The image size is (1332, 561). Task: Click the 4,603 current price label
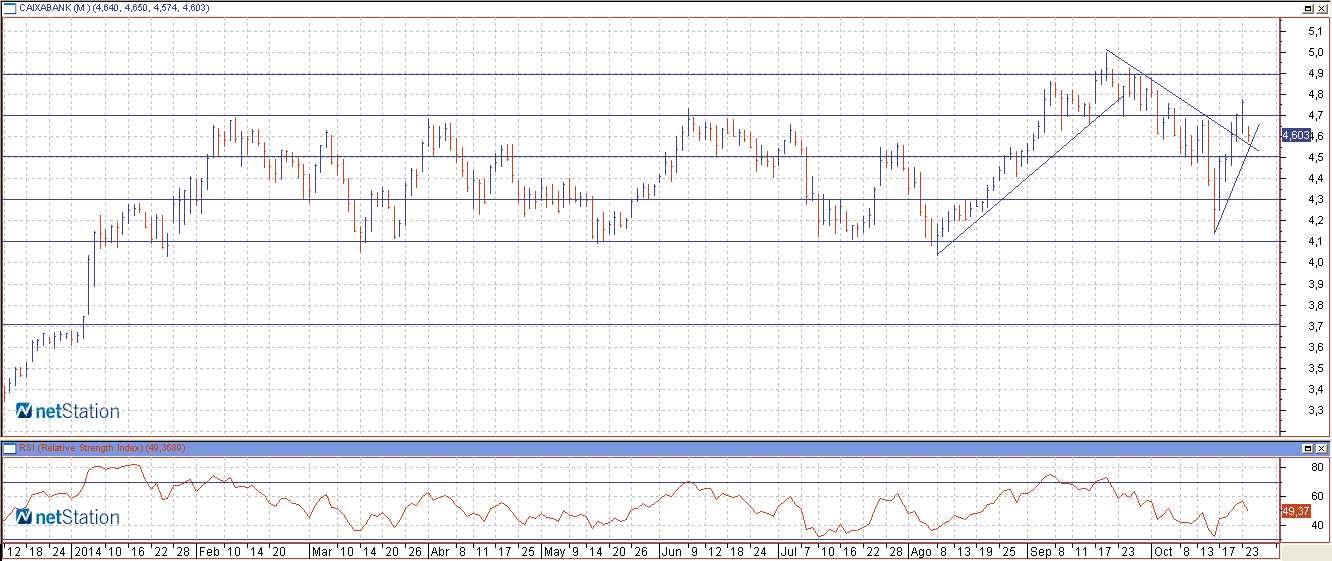1294,134
